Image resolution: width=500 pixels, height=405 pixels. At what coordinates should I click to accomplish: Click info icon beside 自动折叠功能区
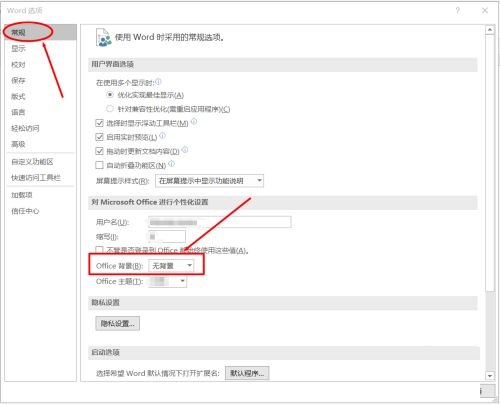[x=171, y=164]
